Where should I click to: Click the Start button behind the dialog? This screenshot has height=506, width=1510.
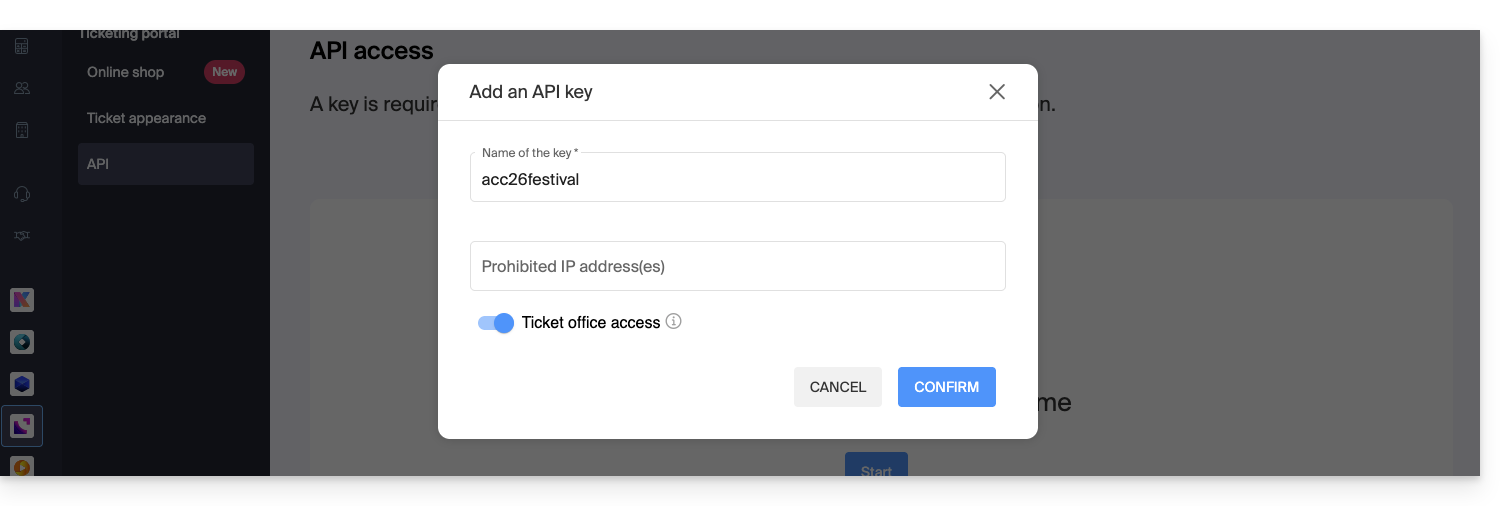876,466
